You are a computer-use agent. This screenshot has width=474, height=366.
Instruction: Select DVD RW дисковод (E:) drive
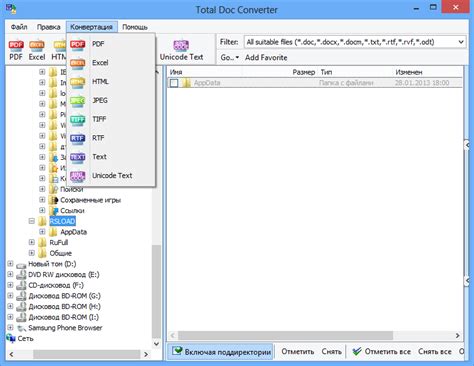pos(64,275)
